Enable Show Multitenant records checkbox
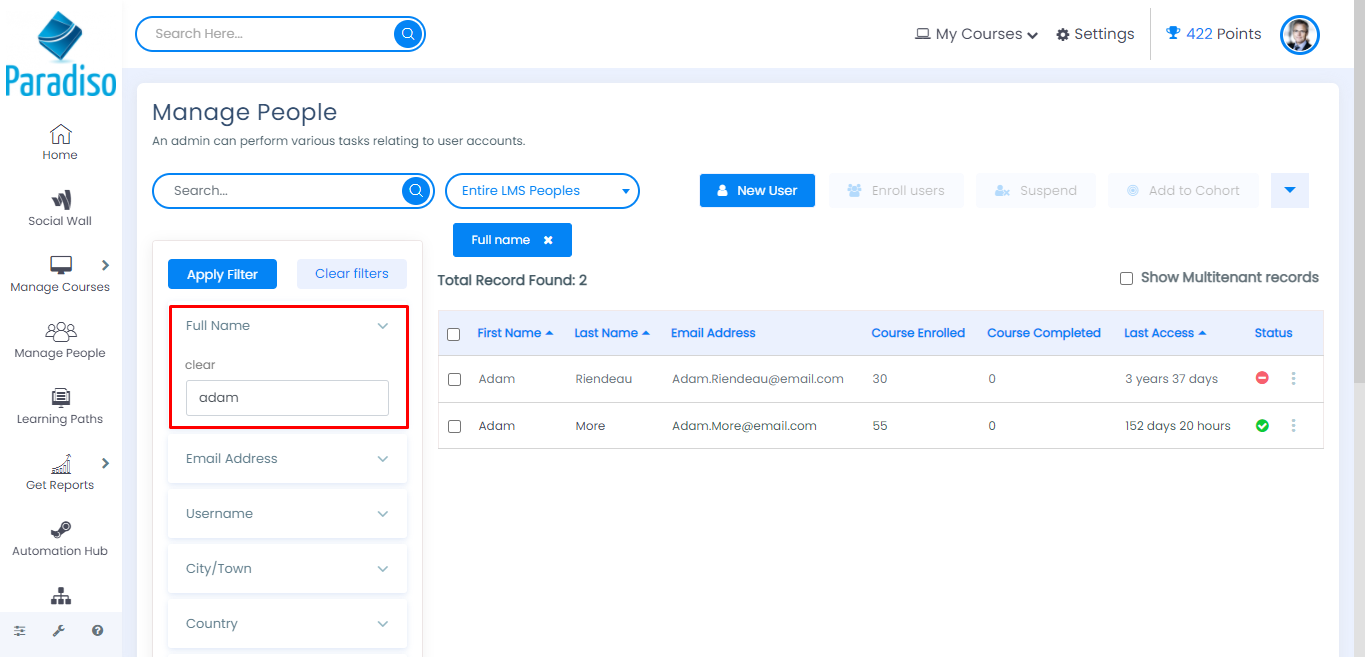The image size is (1365, 657). [1126, 278]
